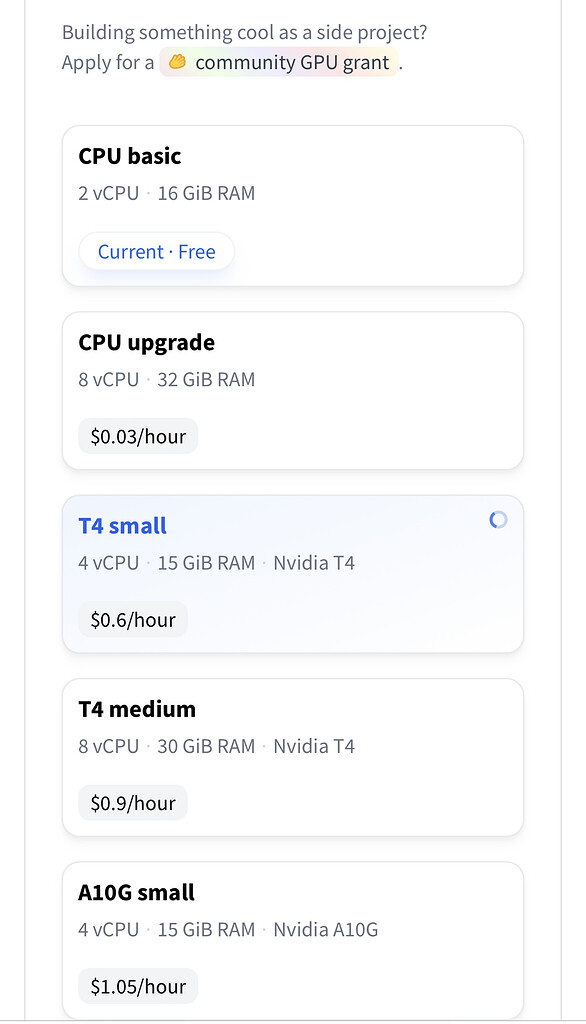This screenshot has width=586, height=1024.
Task: Select the T4 small GPU tier
Action: (x=291, y=574)
